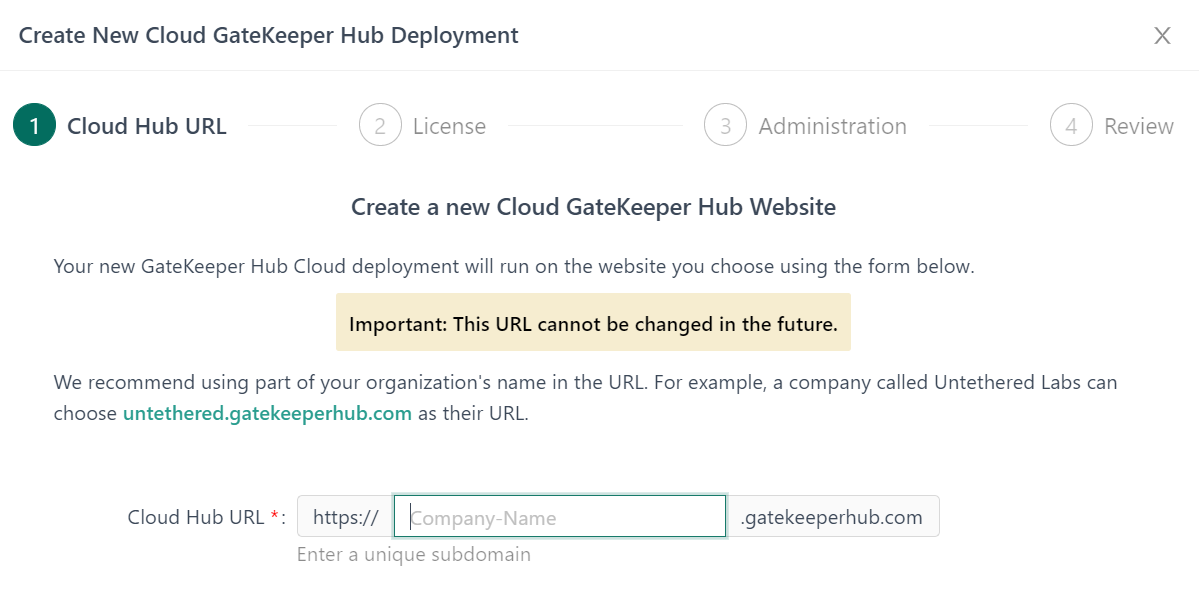Click the step 3 number circle
1199x598 pixels.
point(725,126)
